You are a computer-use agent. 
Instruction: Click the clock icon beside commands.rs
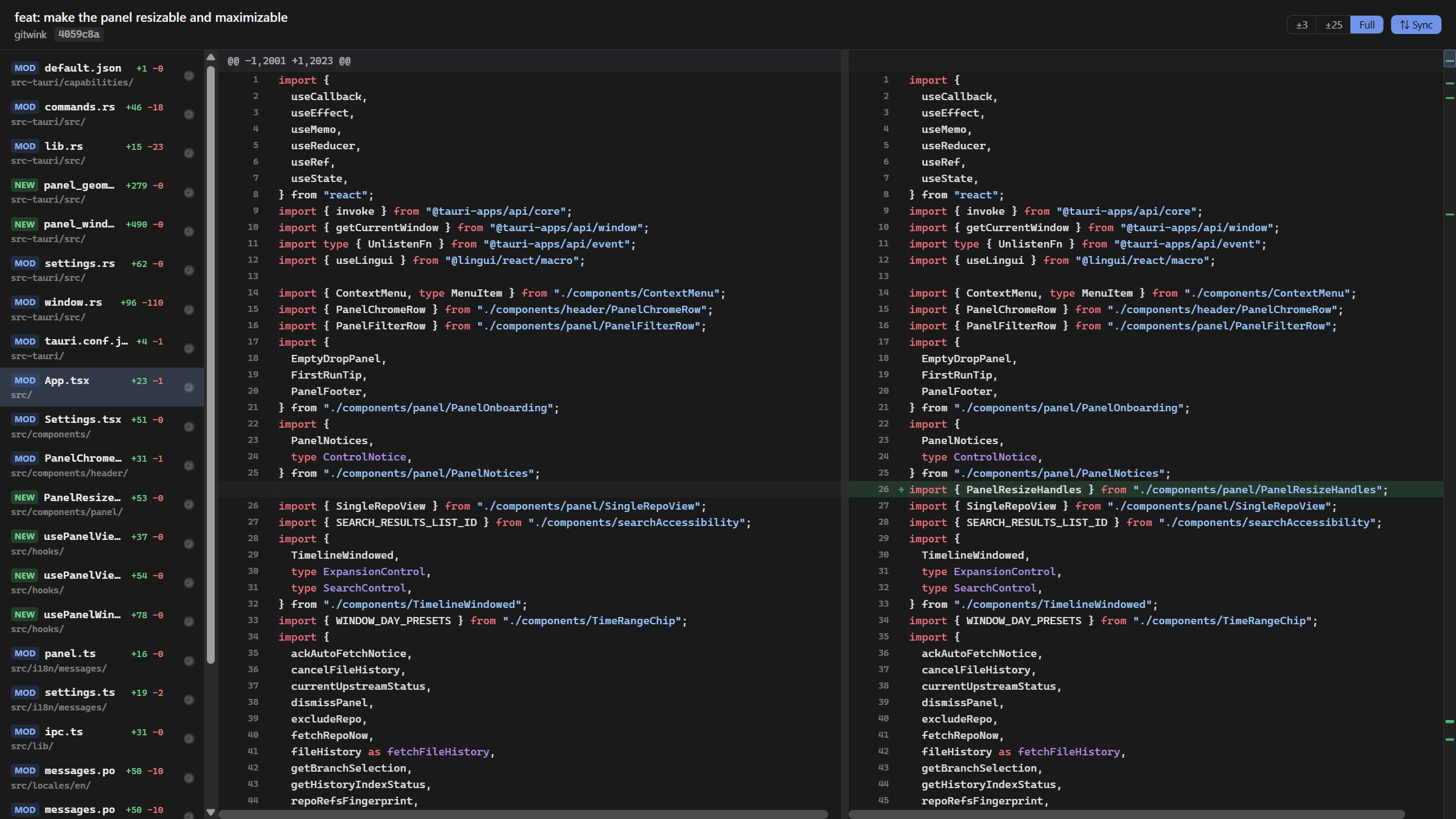tap(189, 114)
